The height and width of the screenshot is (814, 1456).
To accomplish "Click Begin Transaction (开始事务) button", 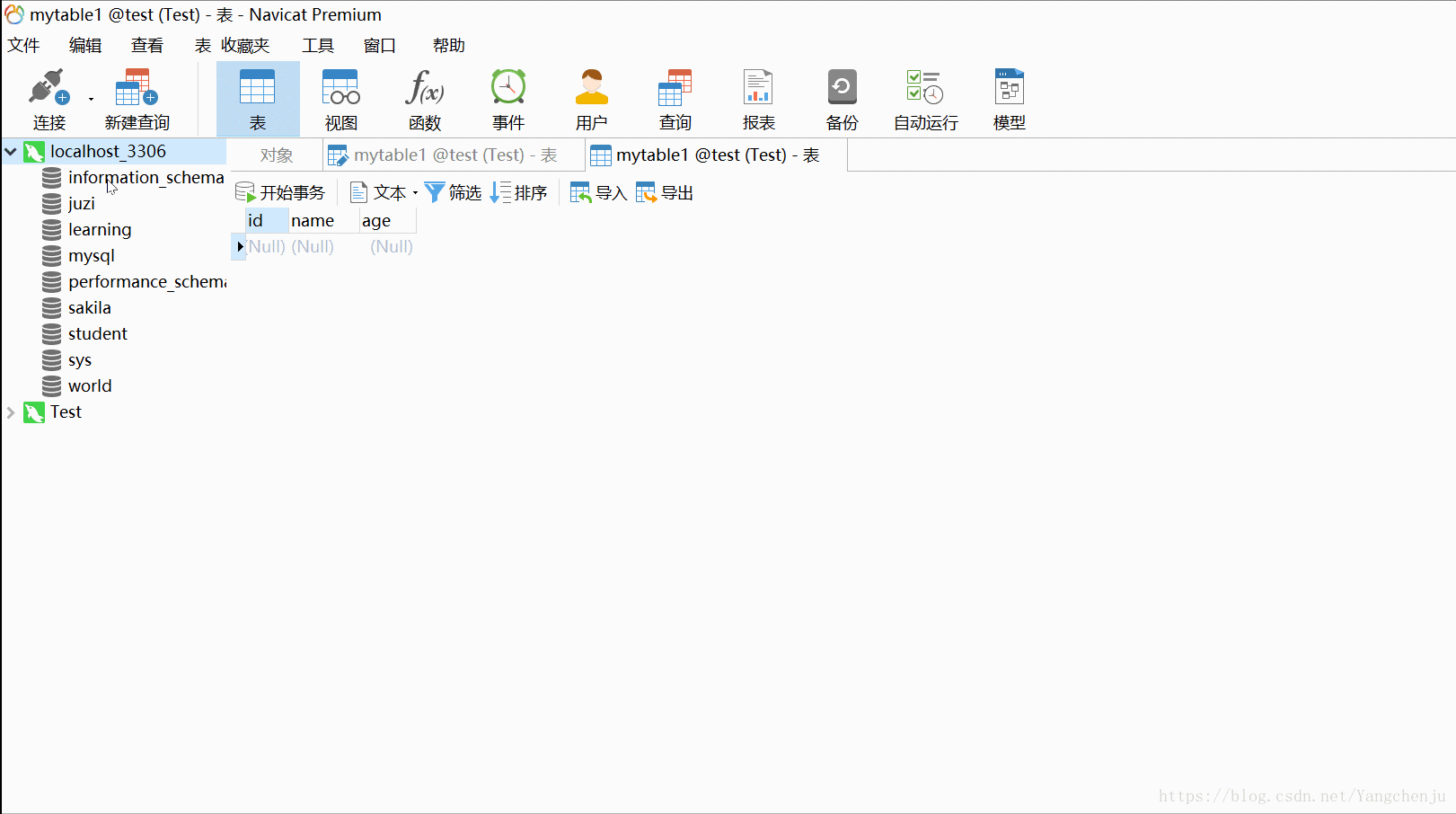I will [x=280, y=192].
